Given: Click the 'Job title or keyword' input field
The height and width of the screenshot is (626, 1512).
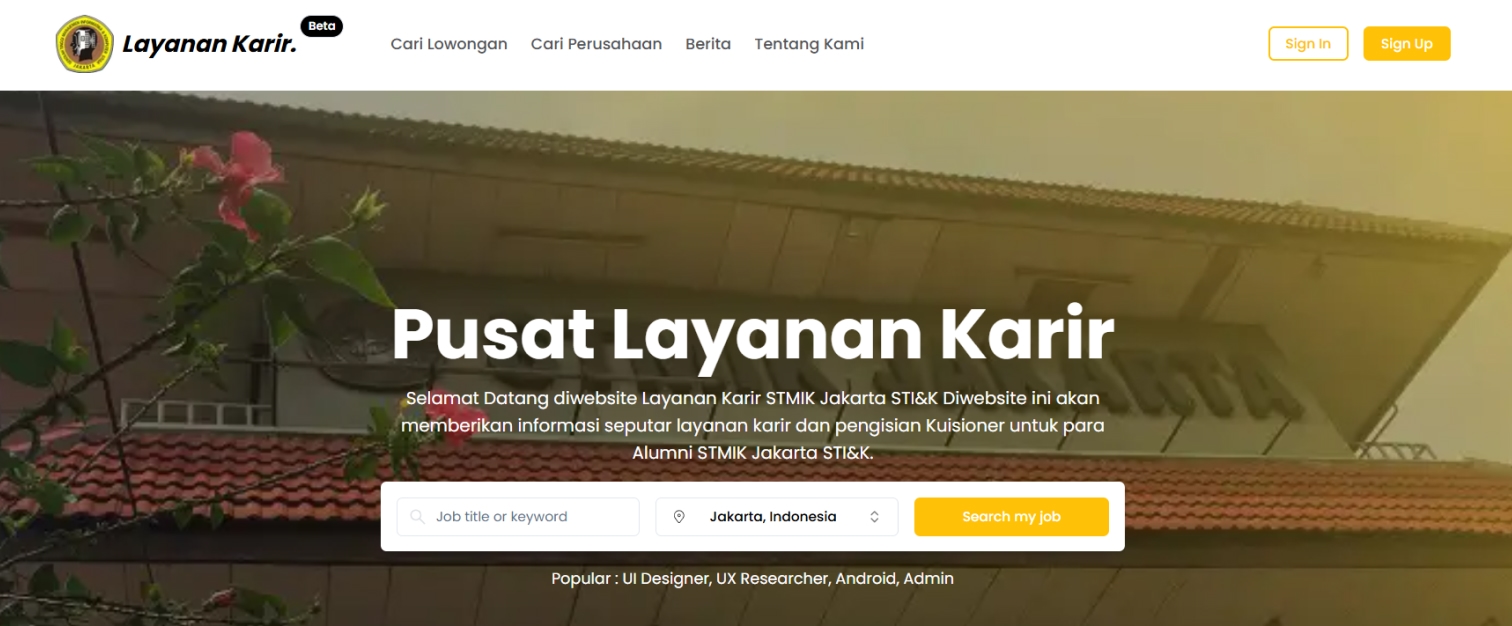Looking at the screenshot, I should tap(518, 516).
